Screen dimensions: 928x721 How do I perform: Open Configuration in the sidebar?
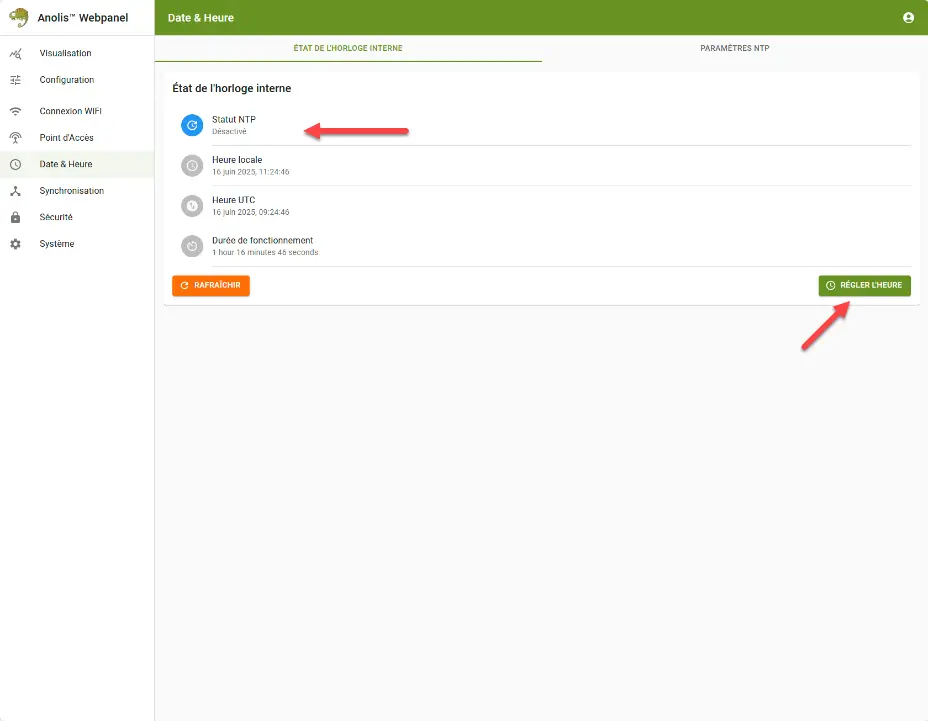pos(77,80)
